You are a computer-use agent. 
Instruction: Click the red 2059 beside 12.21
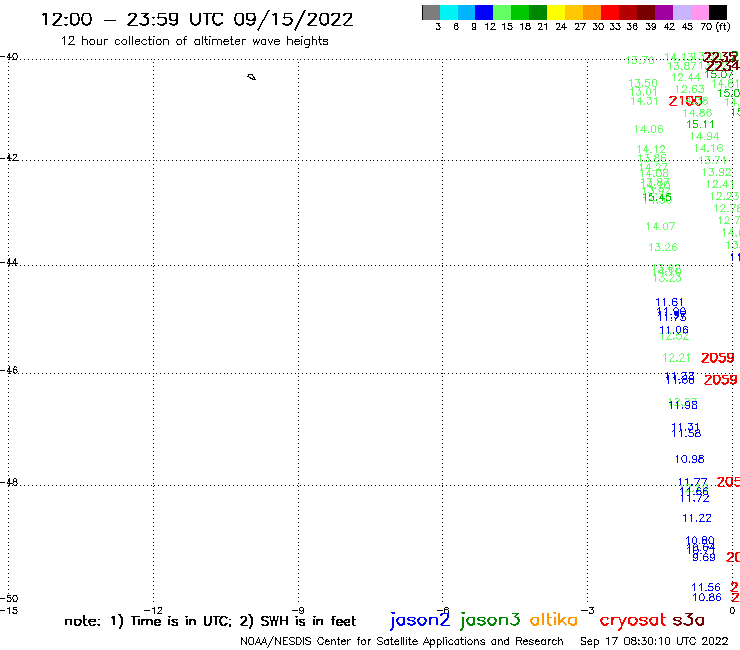[x=717, y=358]
